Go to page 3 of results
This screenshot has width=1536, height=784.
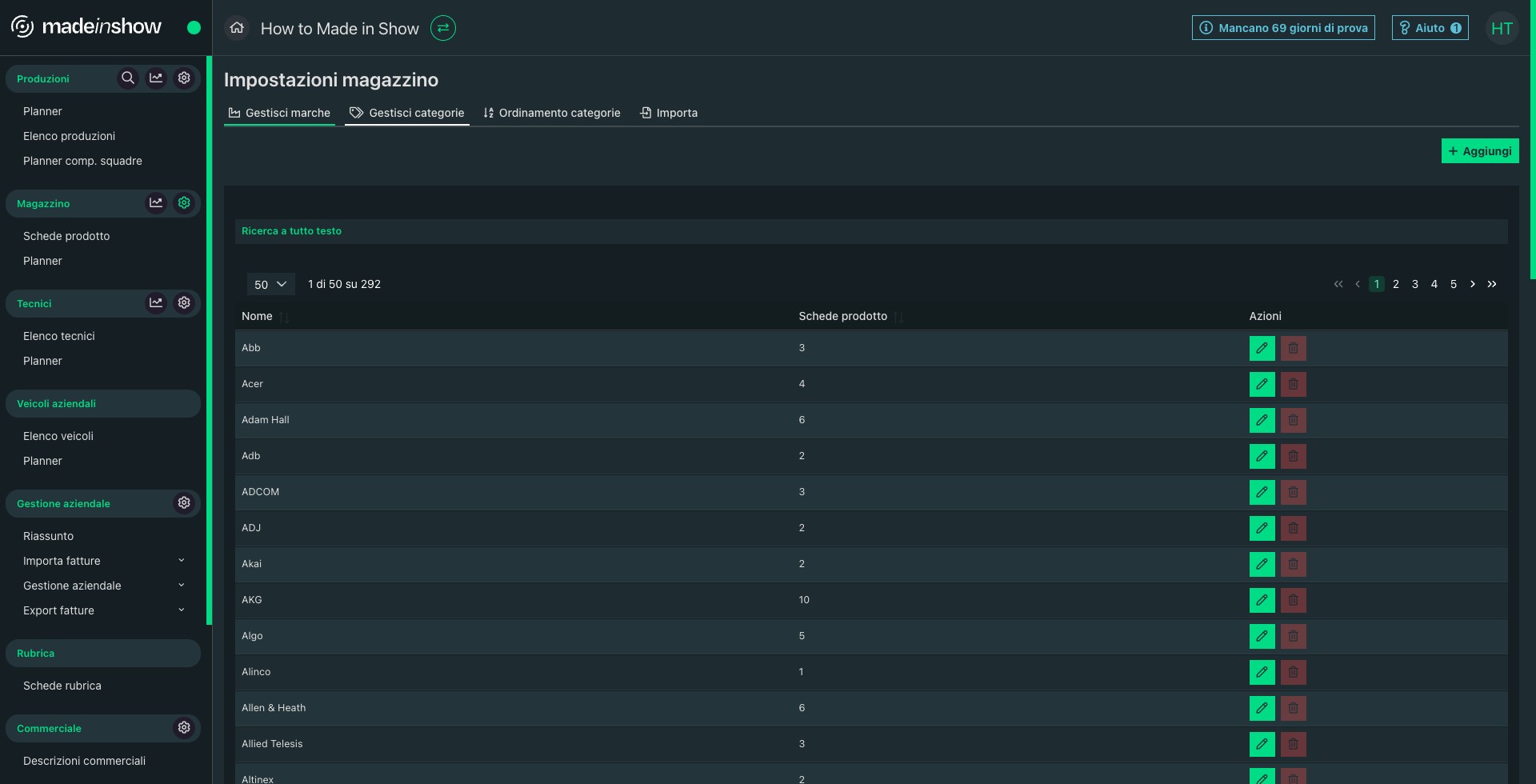(1414, 284)
